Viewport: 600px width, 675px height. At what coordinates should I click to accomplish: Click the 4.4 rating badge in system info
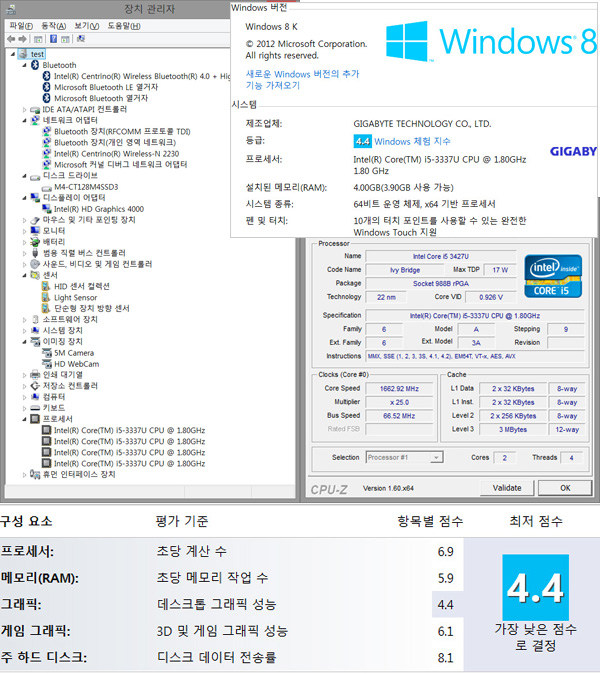(x=362, y=142)
